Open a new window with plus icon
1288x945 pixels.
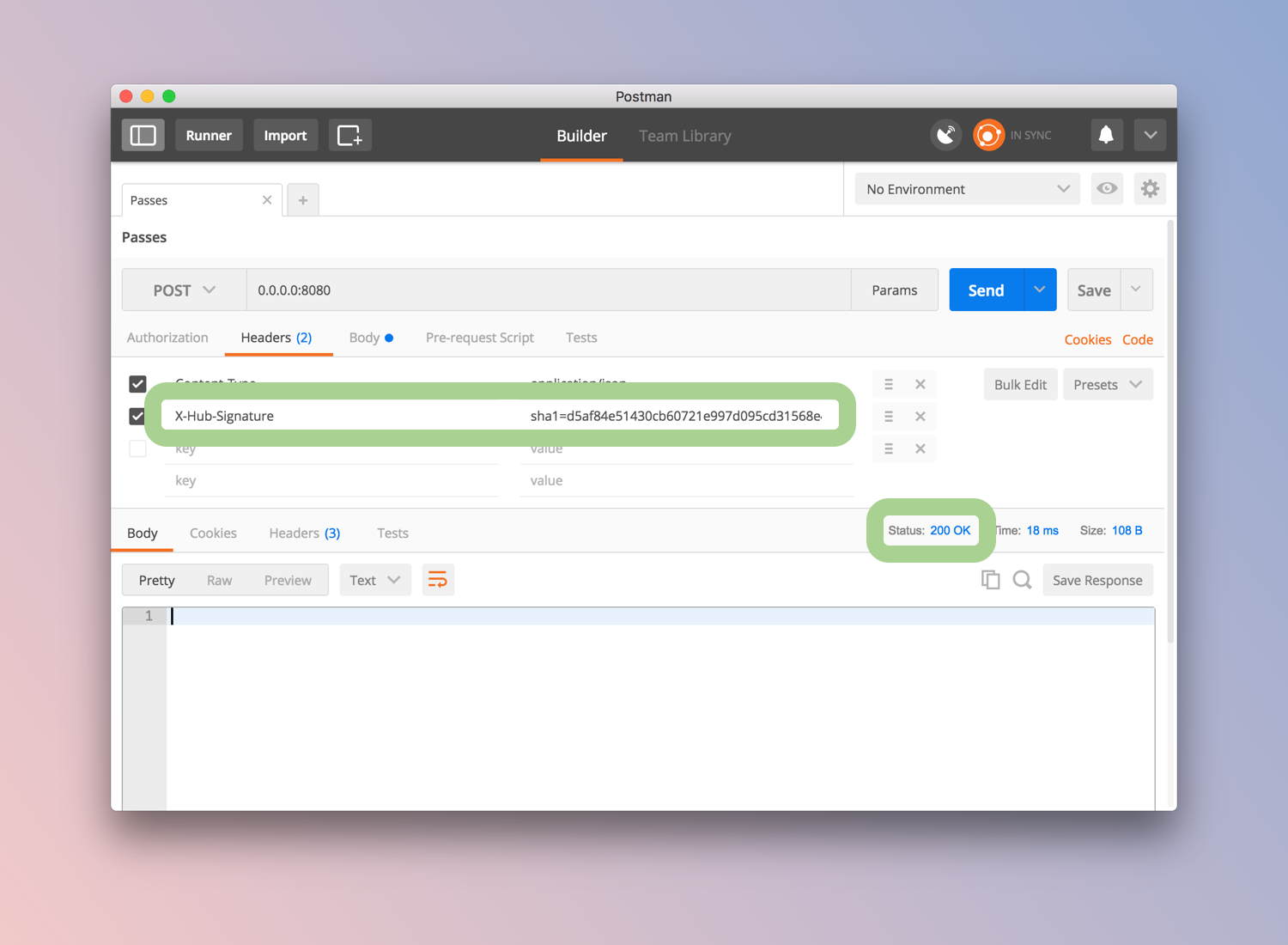(349, 135)
